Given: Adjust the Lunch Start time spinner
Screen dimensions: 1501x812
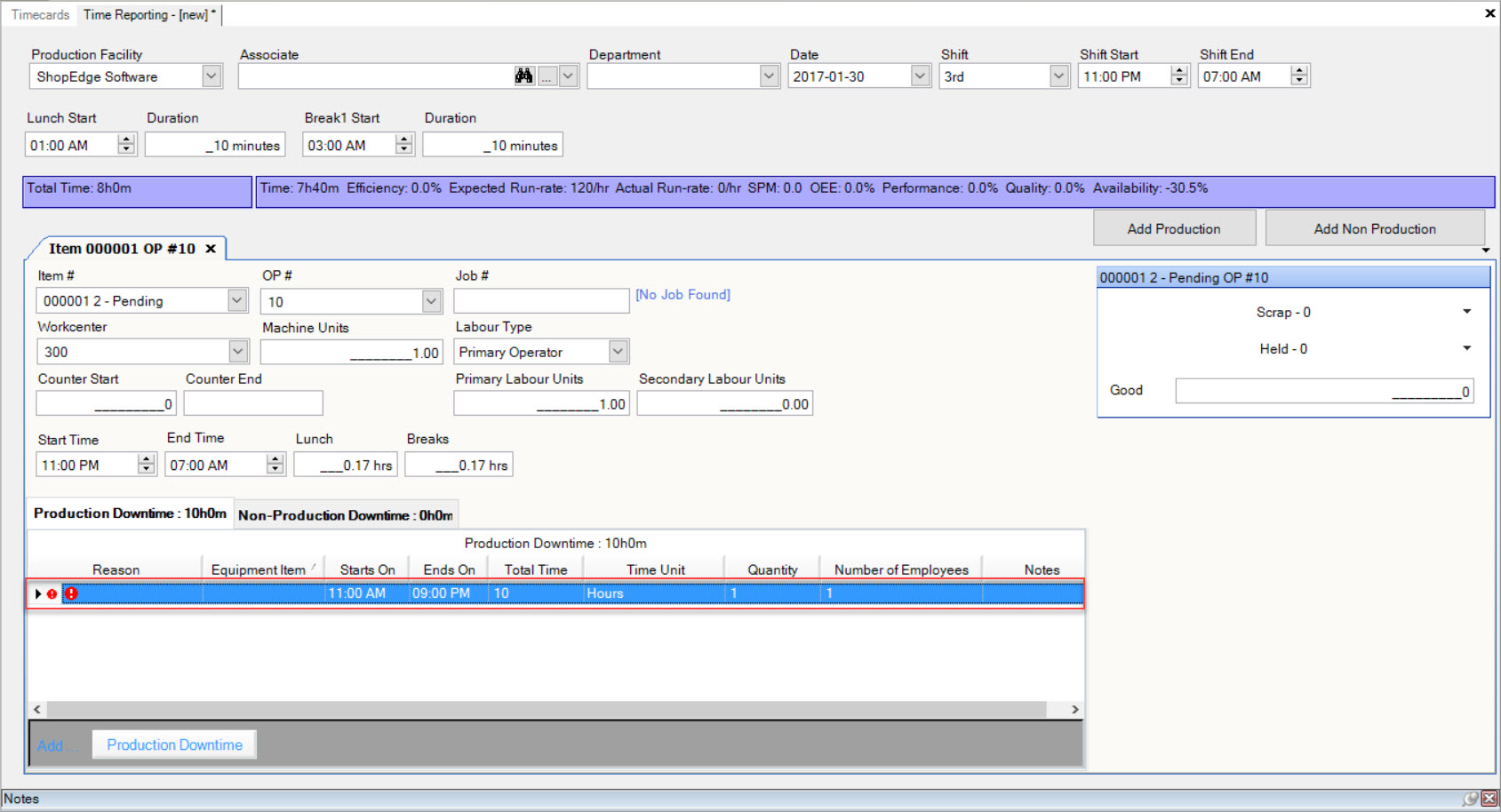Looking at the screenshot, I should (126, 145).
